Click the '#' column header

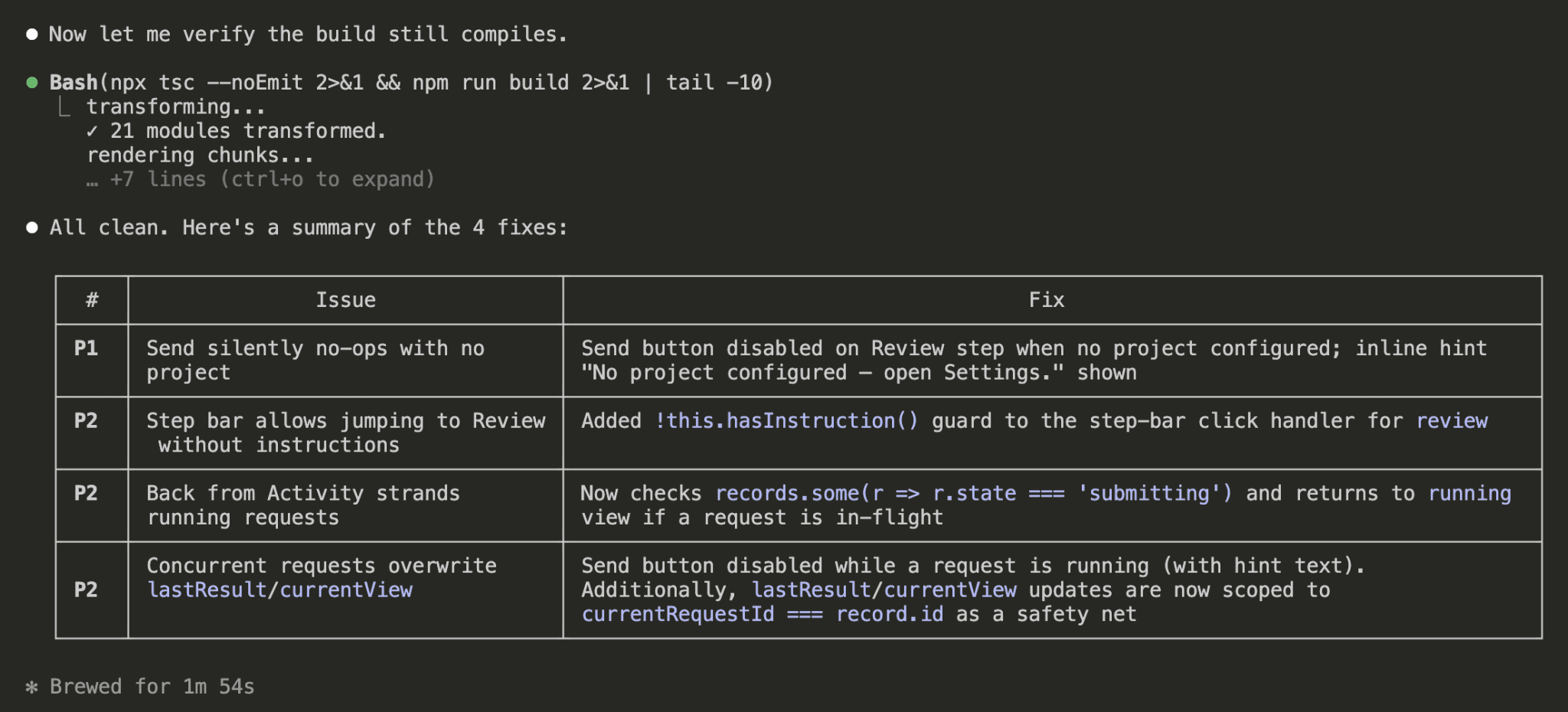(92, 300)
